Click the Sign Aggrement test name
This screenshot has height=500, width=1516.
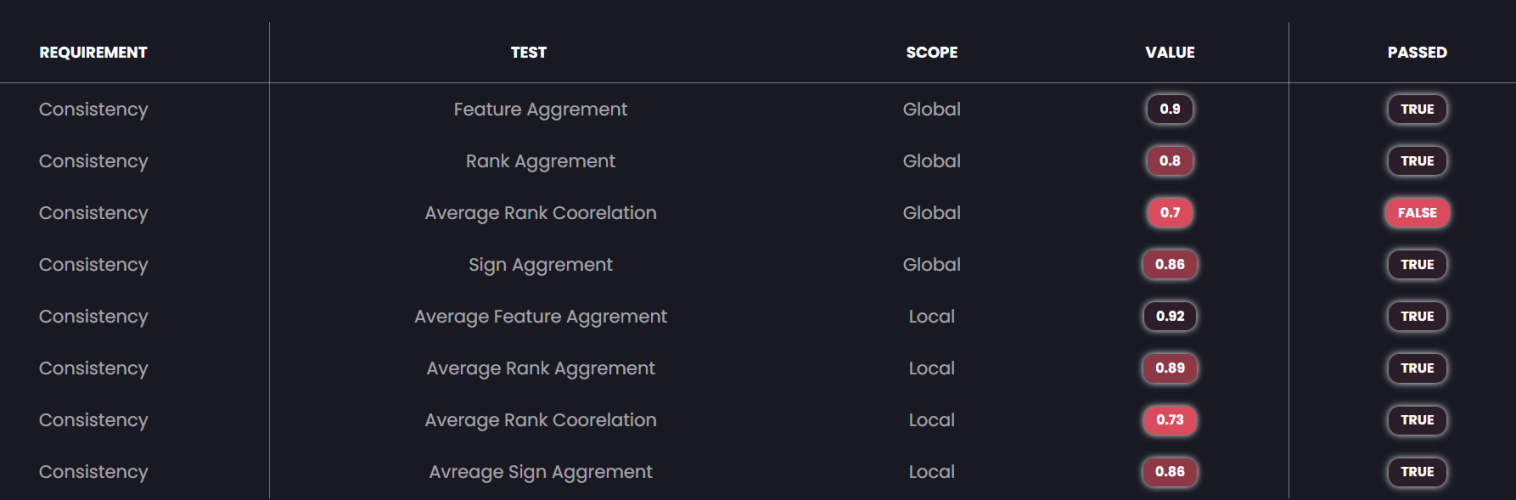[x=541, y=265]
